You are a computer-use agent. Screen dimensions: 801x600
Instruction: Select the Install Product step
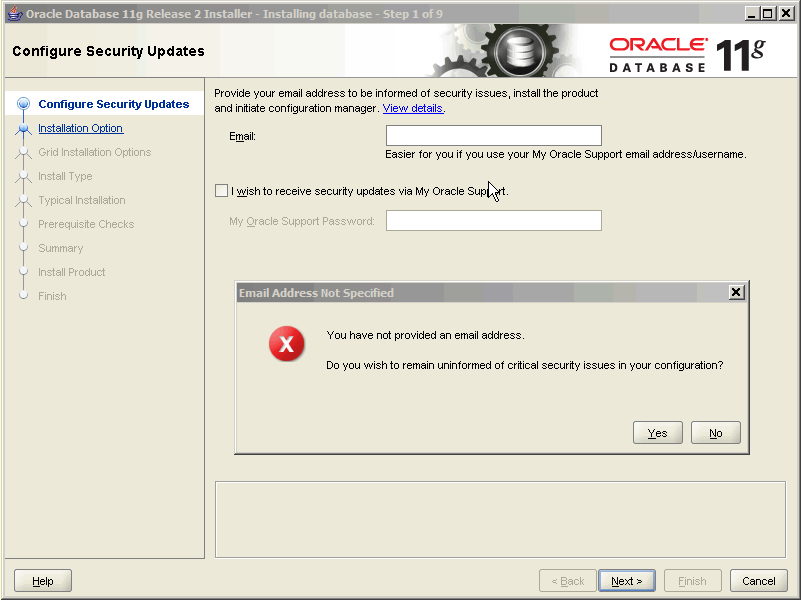[x=72, y=272]
